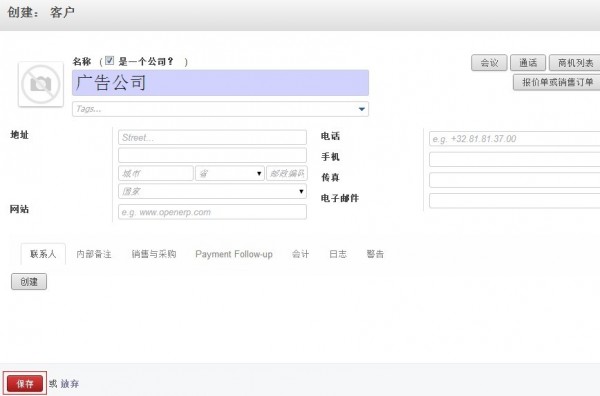Switch to the 日志 tab
The width and height of the screenshot is (600, 396).
click(x=338, y=254)
